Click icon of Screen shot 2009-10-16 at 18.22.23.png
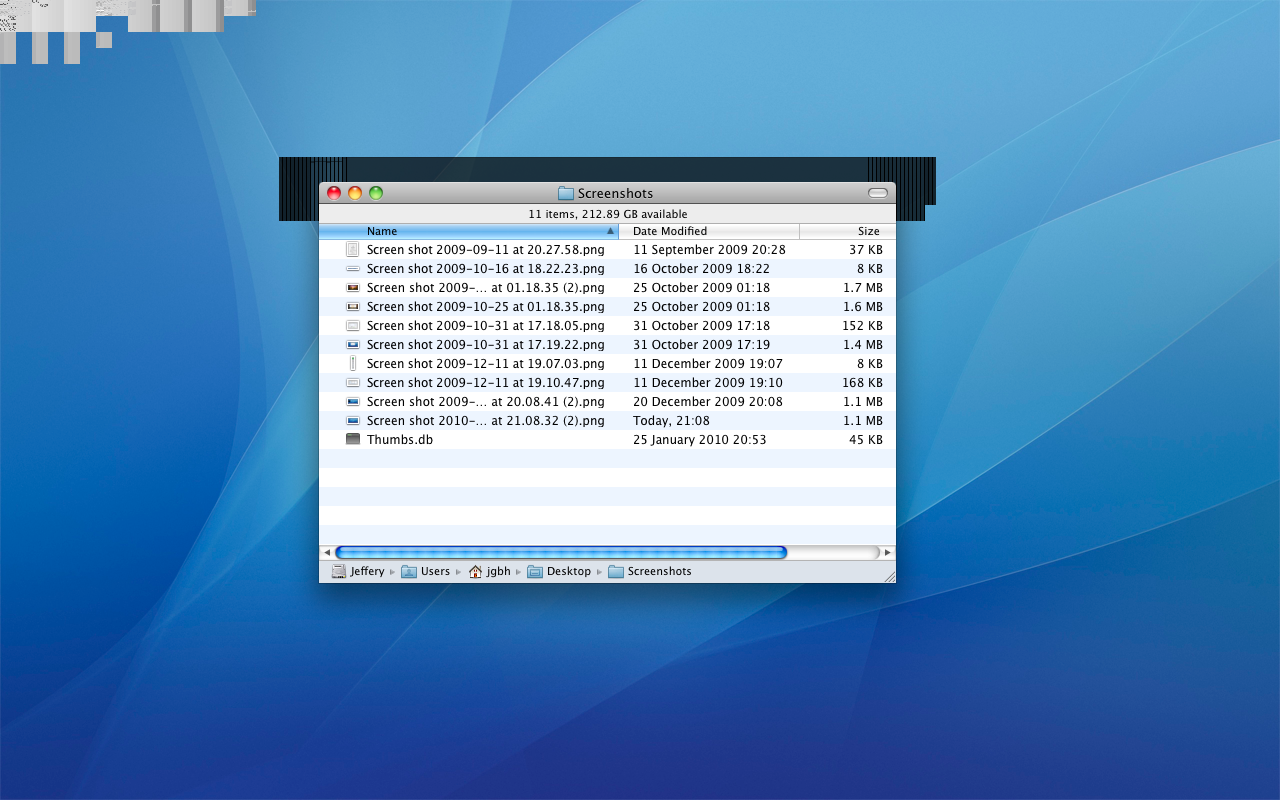Image resolution: width=1280 pixels, height=800 pixels. (x=352, y=269)
